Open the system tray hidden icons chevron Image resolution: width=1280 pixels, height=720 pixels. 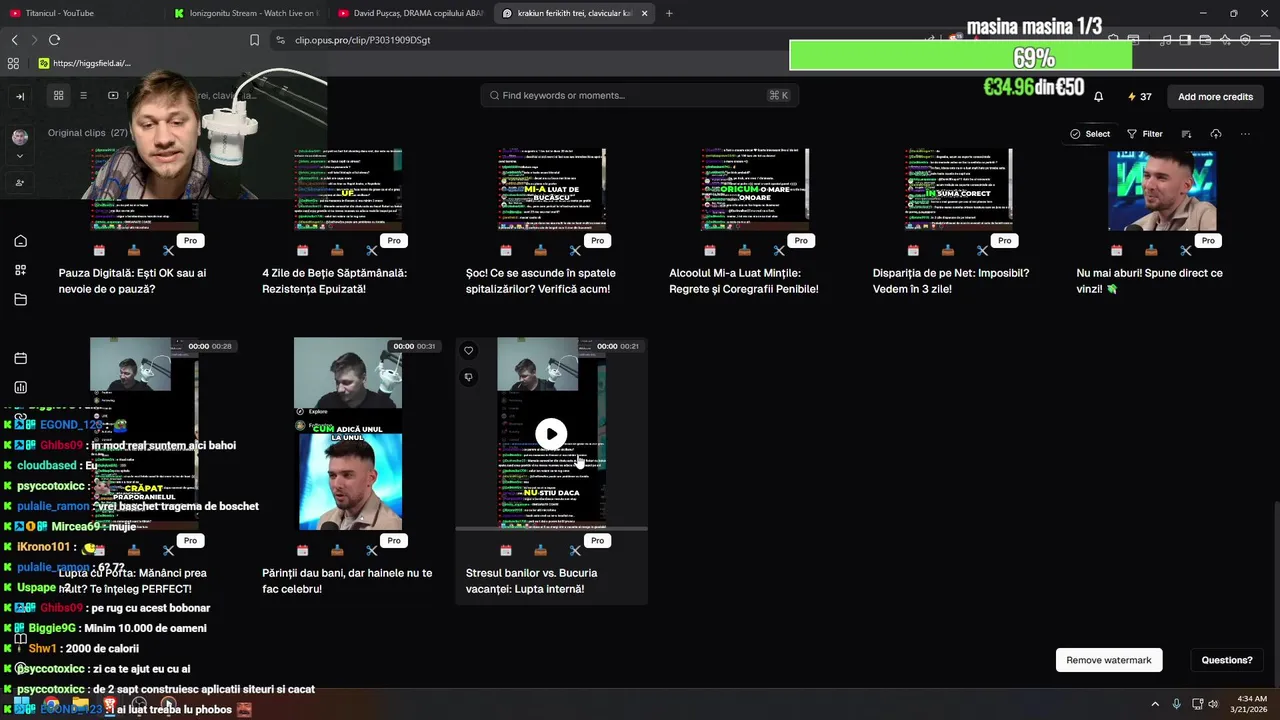tap(1155, 704)
